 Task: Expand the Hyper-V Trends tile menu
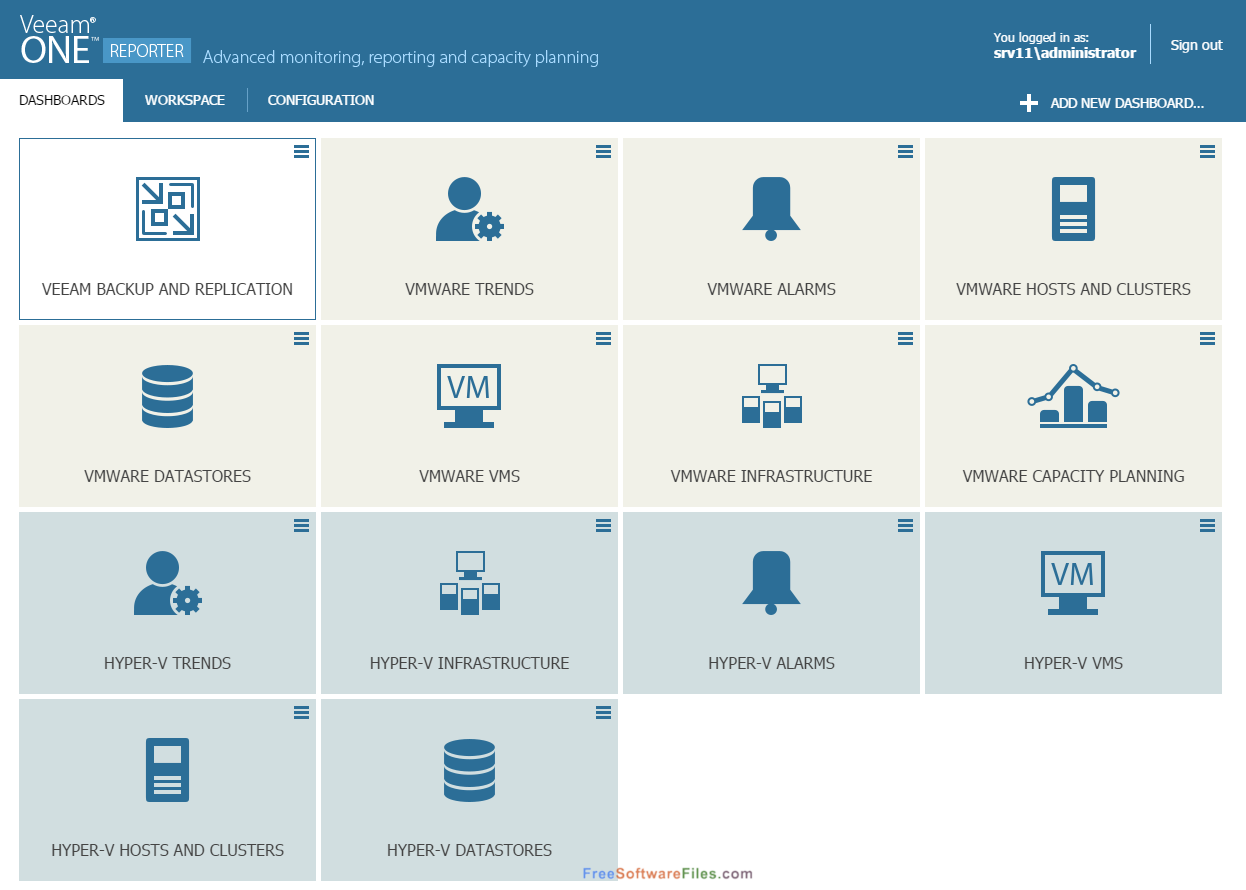[301, 525]
